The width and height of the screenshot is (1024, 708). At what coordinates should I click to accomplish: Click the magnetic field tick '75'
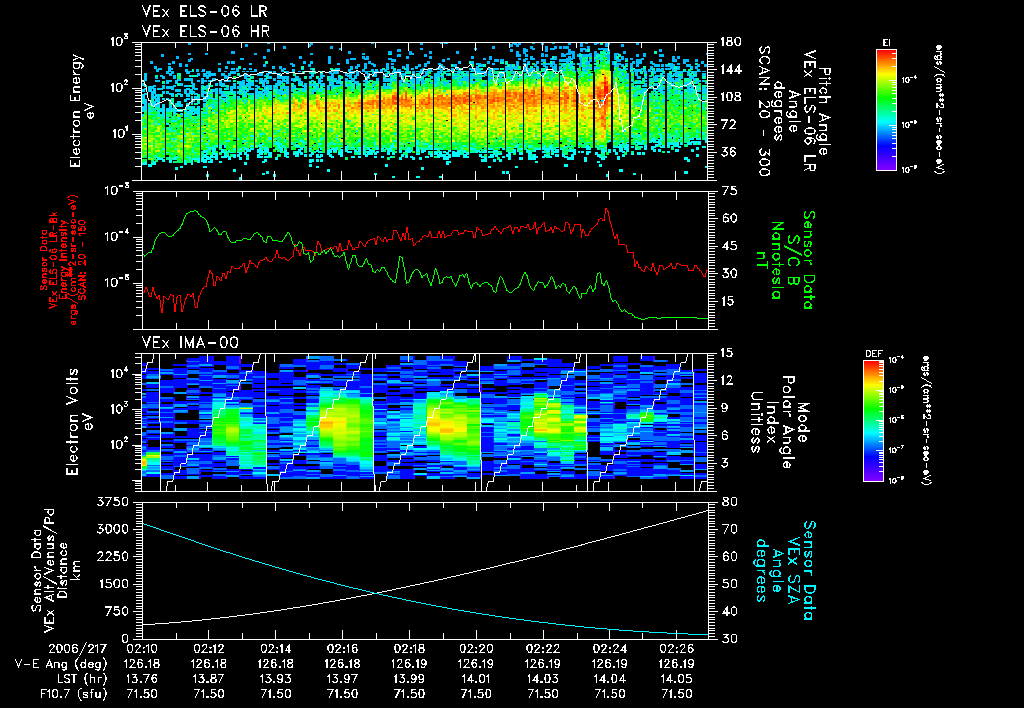tap(730, 191)
